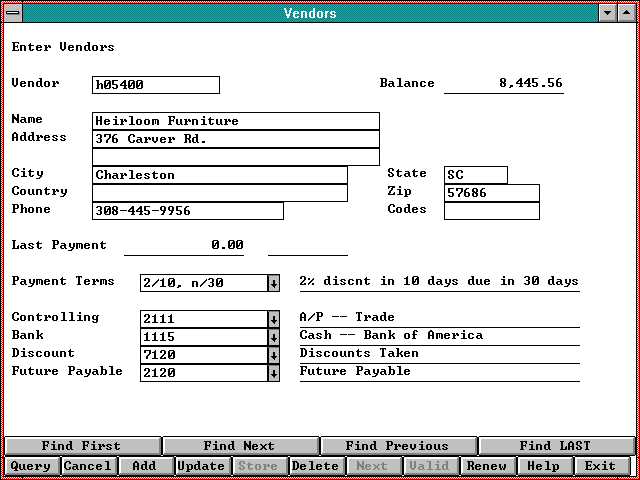Click the Update button

201,466
